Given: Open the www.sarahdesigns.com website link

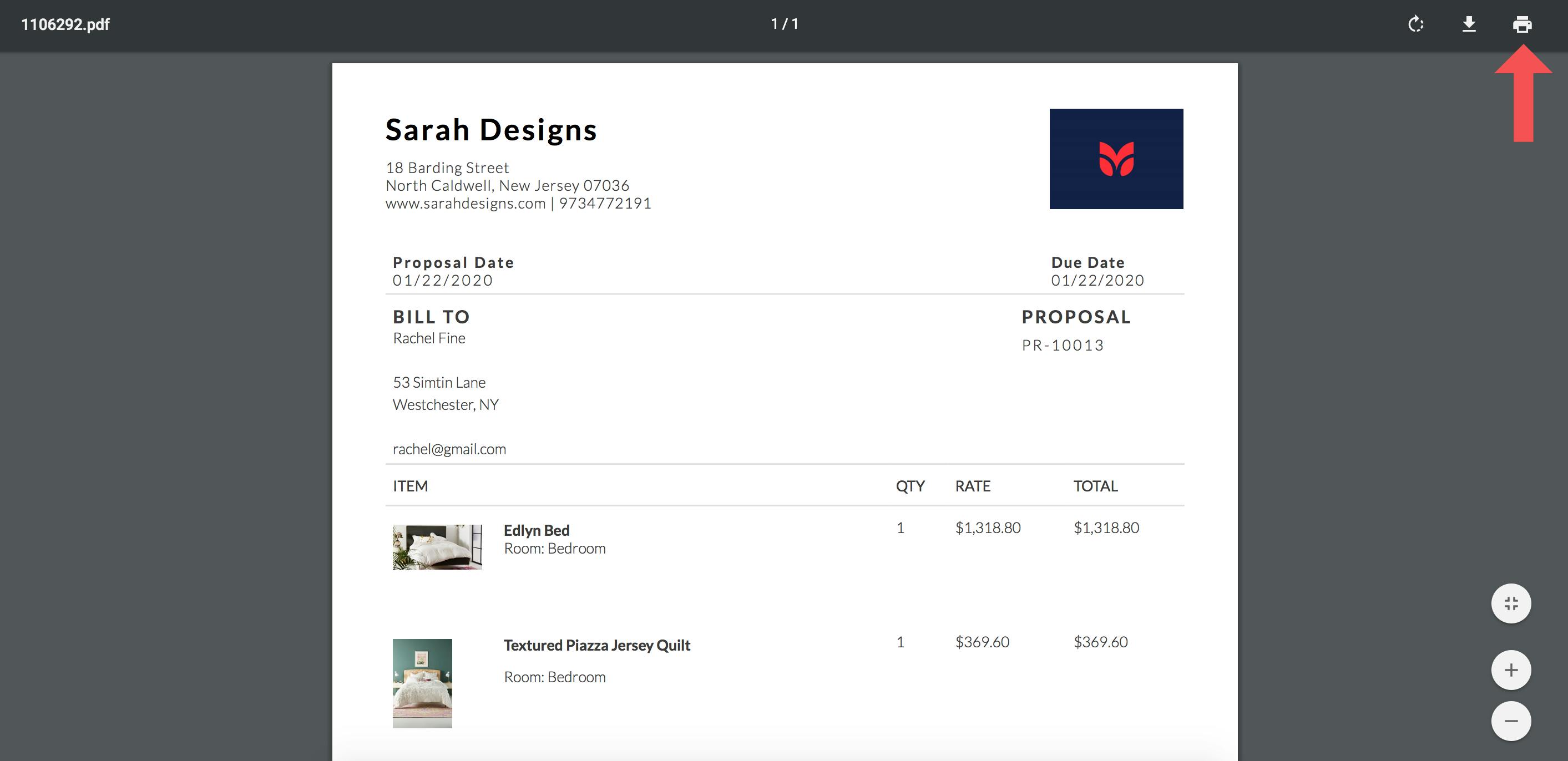Looking at the screenshot, I should point(464,203).
